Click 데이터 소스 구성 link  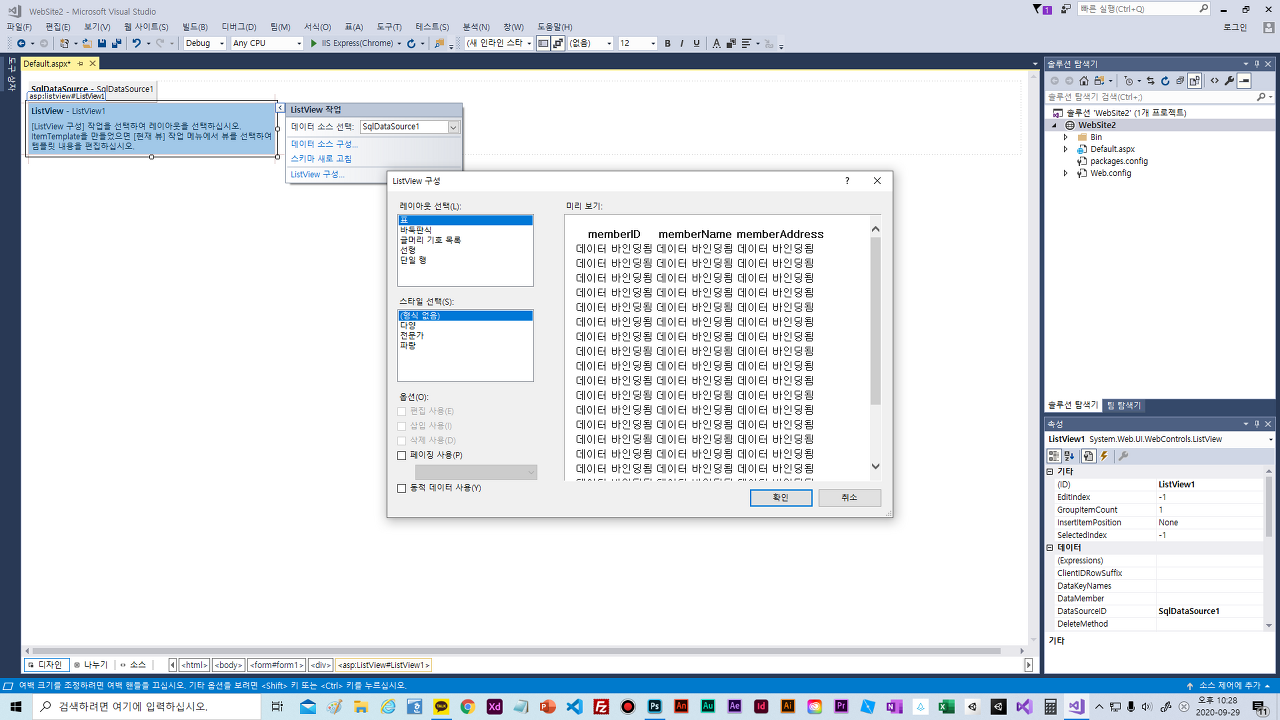pos(324,144)
